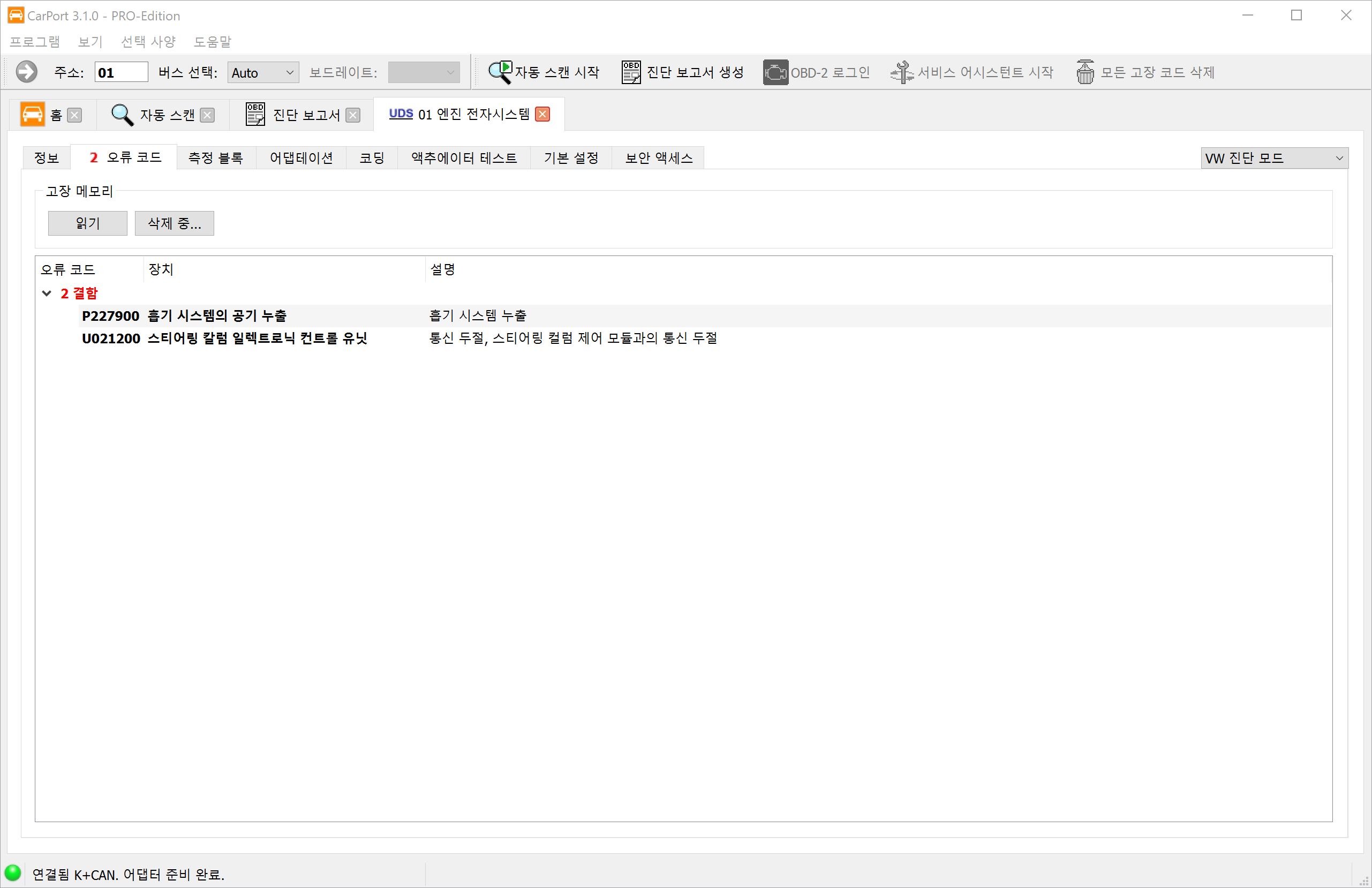Start the service assistant
The height and width of the screenshot is (888, 1372).
(973, 72)
